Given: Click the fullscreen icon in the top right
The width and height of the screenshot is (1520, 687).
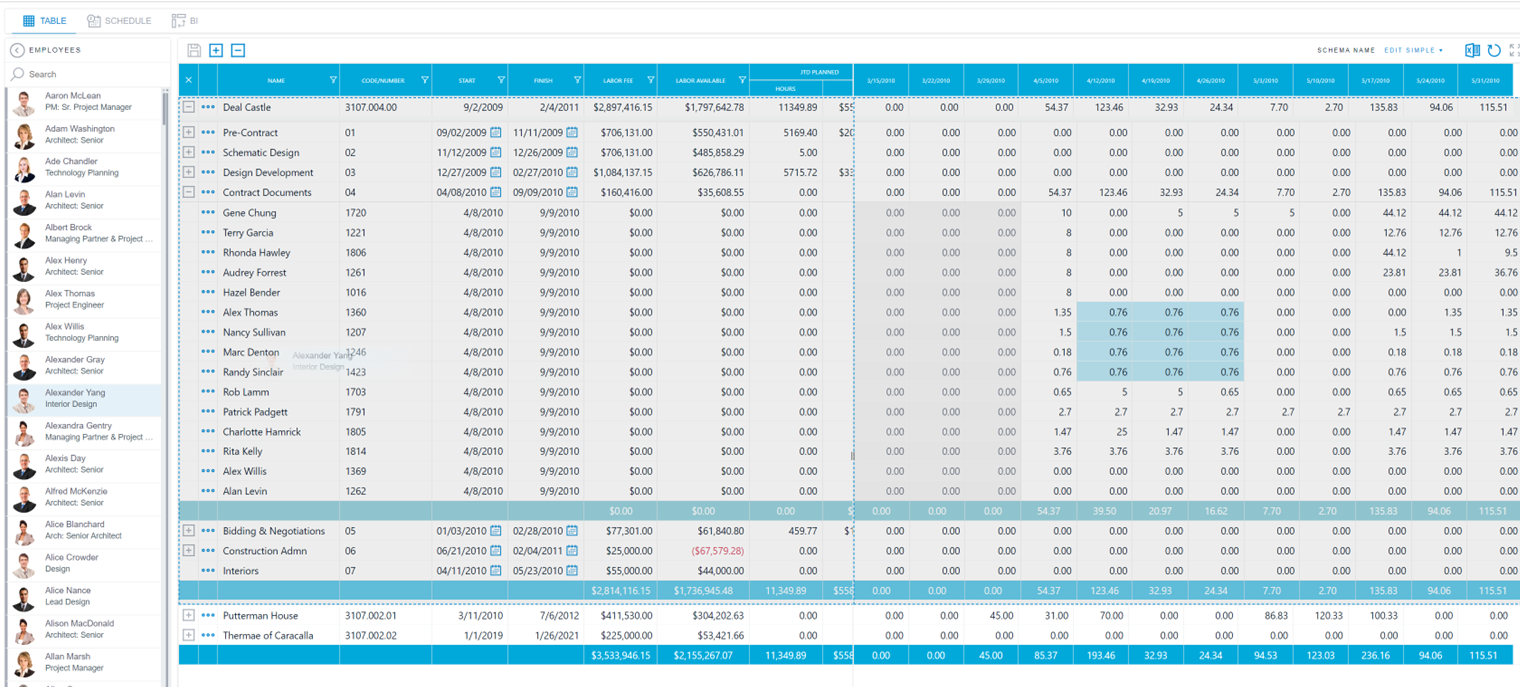Looking at the screenshot, I should click(x=1514, y=50).
